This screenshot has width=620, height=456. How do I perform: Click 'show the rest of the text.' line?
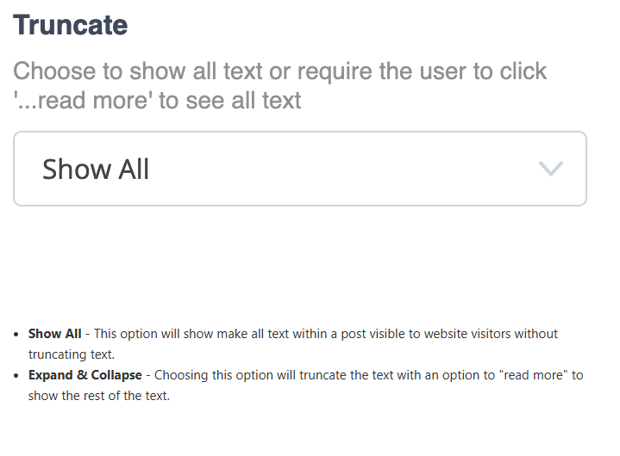(x=99, y=395)
